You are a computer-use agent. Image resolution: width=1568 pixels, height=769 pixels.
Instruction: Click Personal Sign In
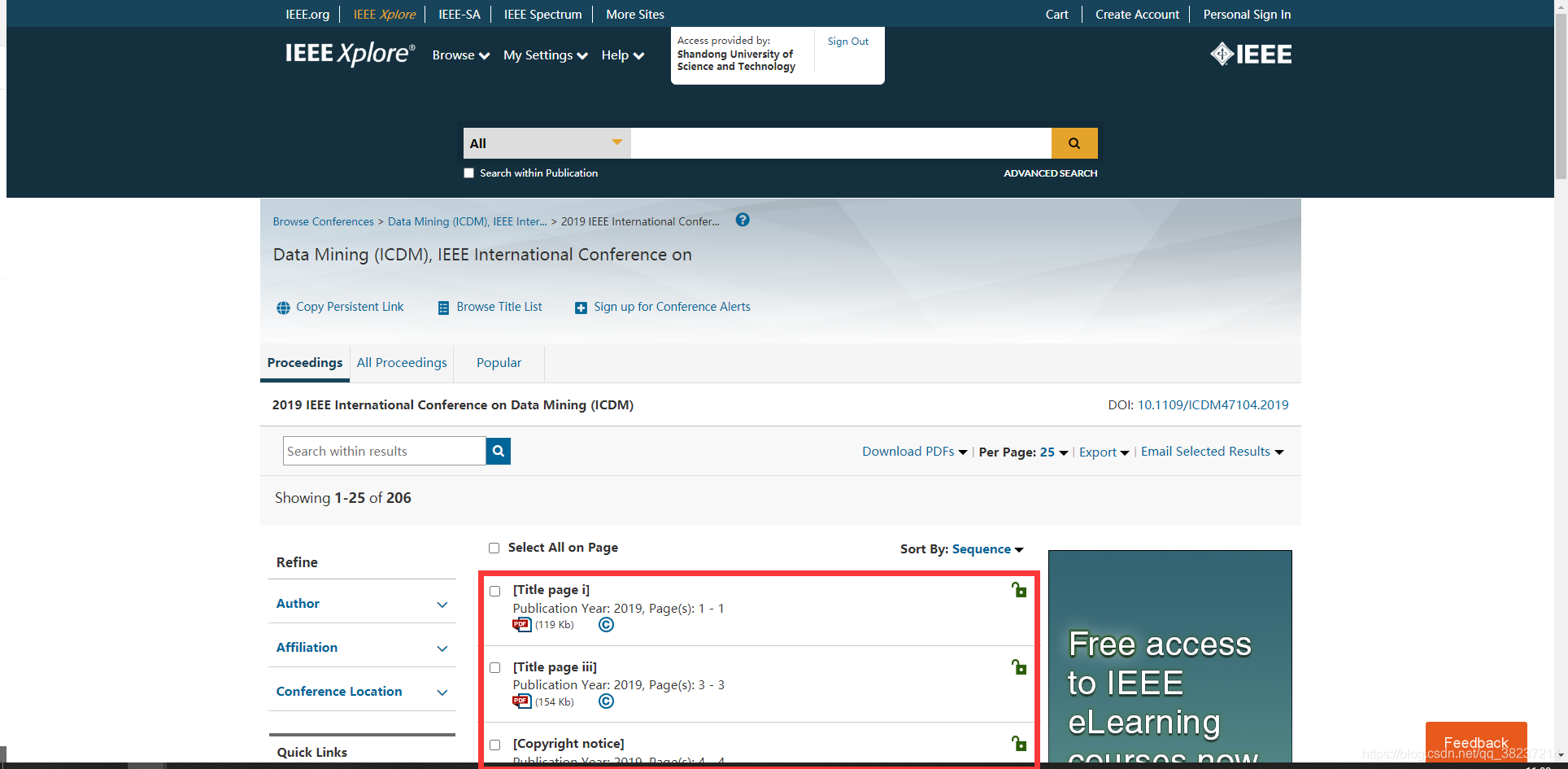(x=1247, y=15)
